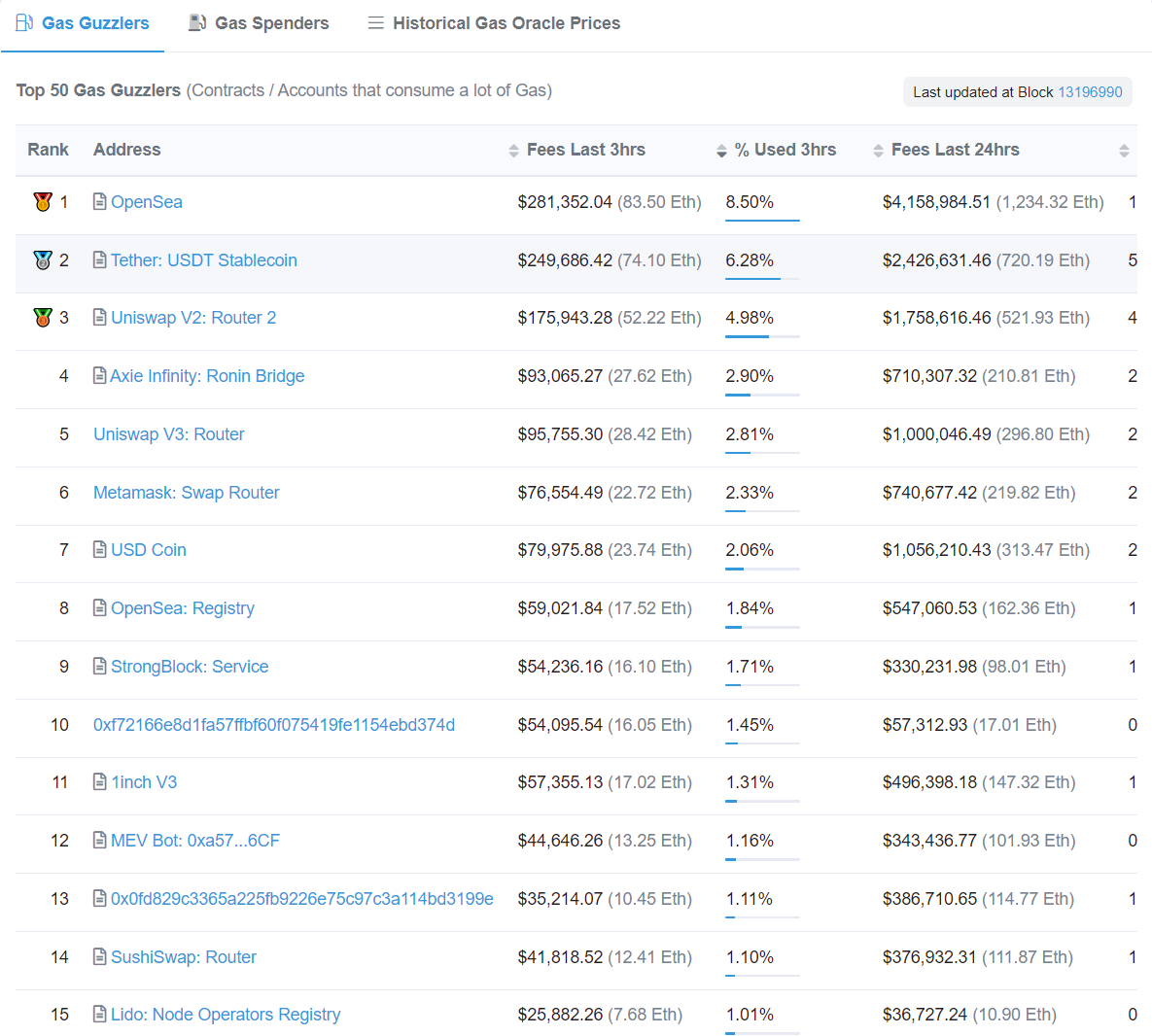Sort by % Used 3hrs arrows

[x=721, y=151]
